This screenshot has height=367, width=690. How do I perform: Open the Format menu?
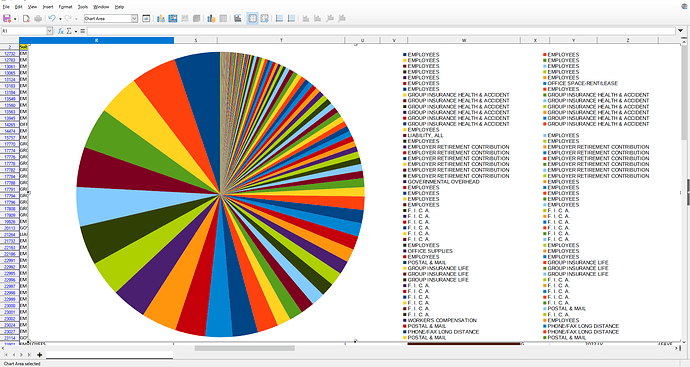pyautogui.click(x=66, y=7)
